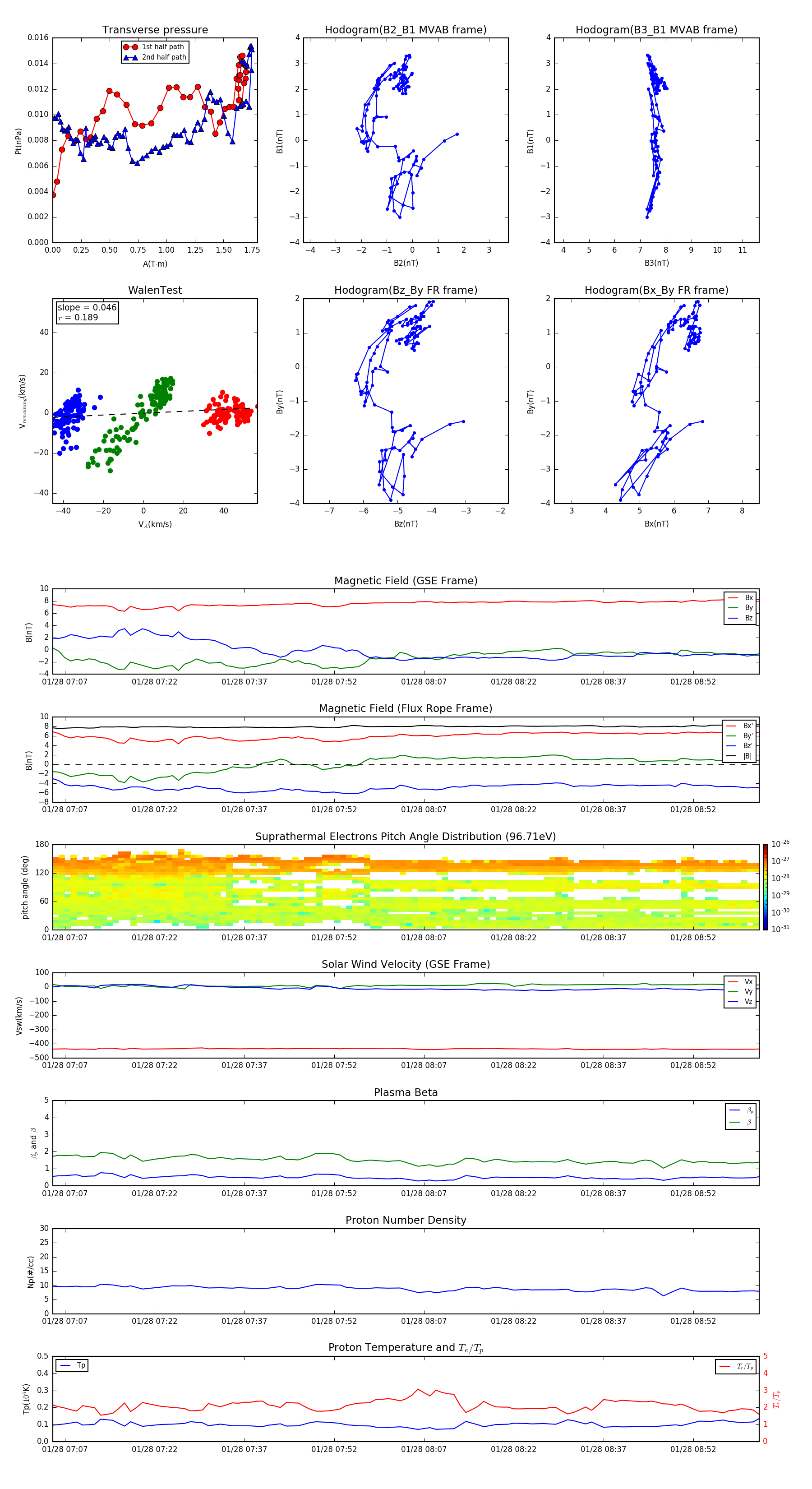Viewport: 812px width, 1489px height.
Task: Select 'Bx' in GSE magnetic field legend
Action: 741,598
